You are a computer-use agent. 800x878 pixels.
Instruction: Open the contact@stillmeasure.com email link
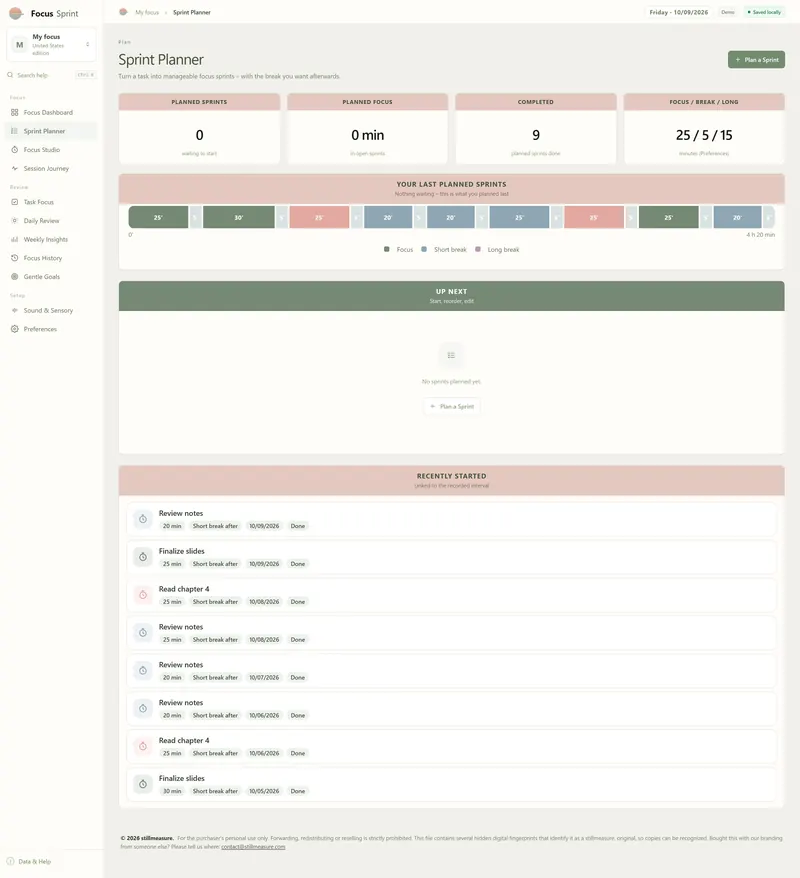[x=253, y=847]
